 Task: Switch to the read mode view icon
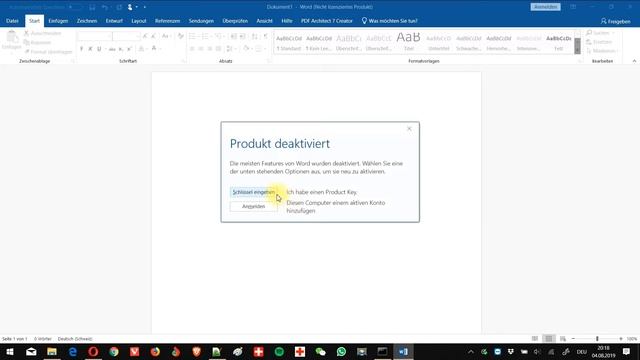[x=535, y=339]
